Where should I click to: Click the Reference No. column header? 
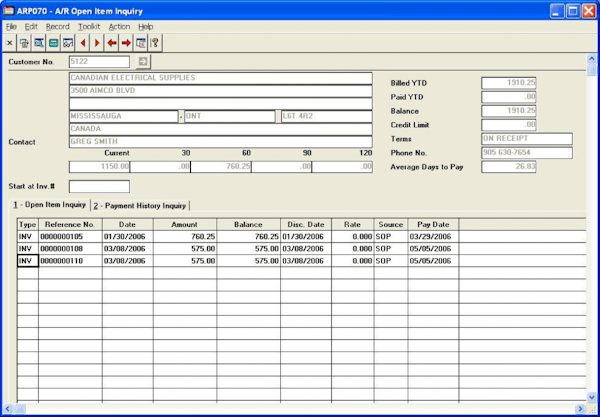70,225
